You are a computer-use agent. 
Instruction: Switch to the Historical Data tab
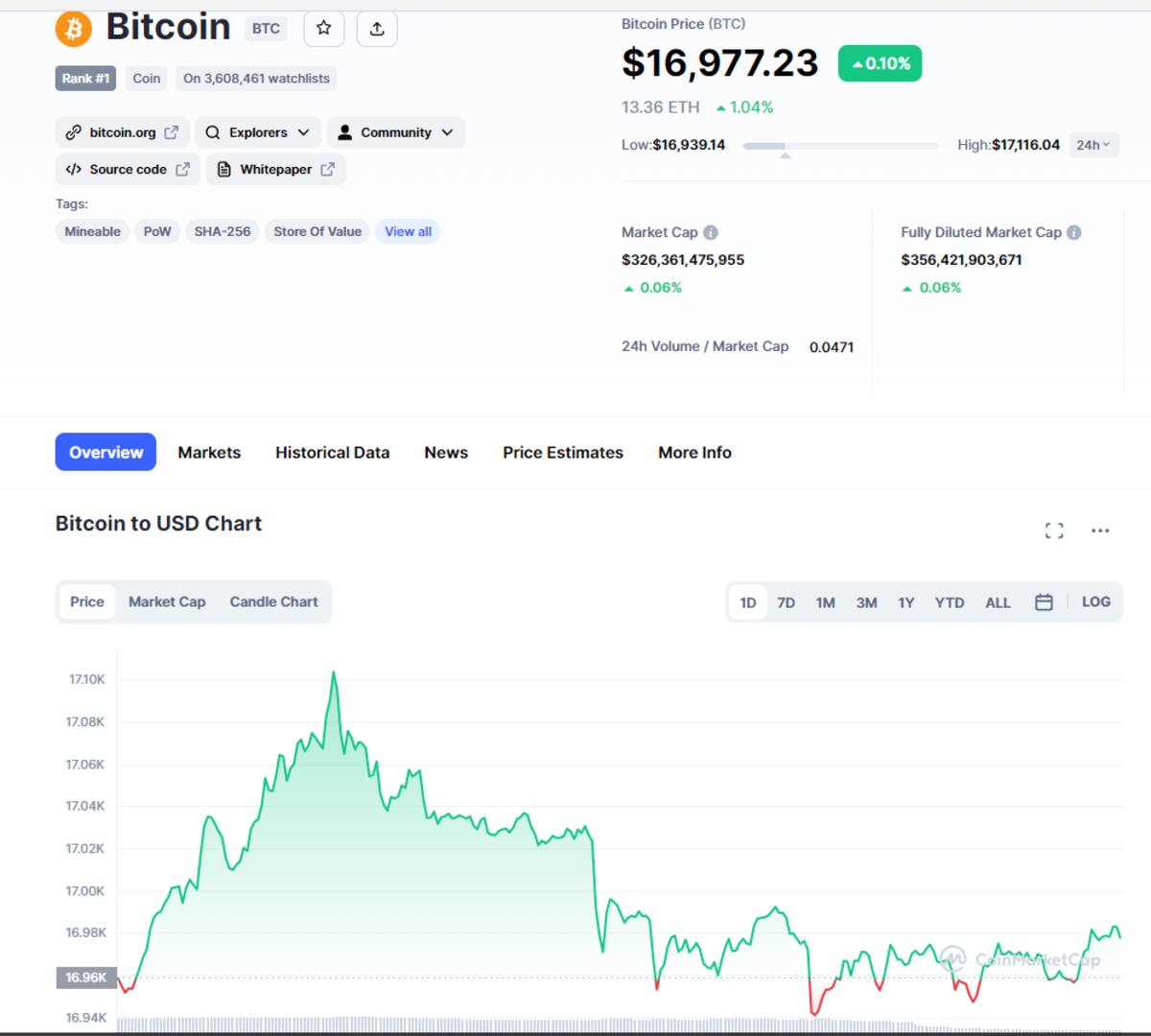(x=332, y=452)
